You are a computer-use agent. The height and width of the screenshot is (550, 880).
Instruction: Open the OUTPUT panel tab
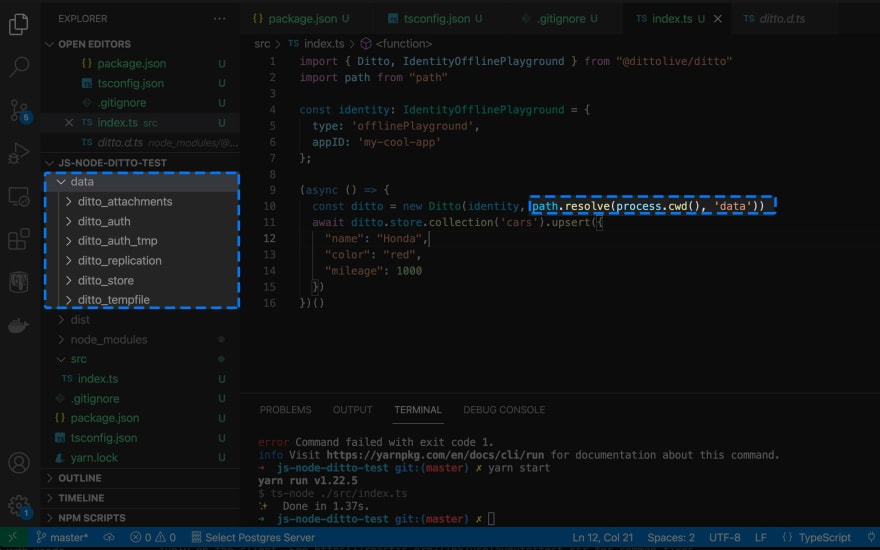pos(352,410)
